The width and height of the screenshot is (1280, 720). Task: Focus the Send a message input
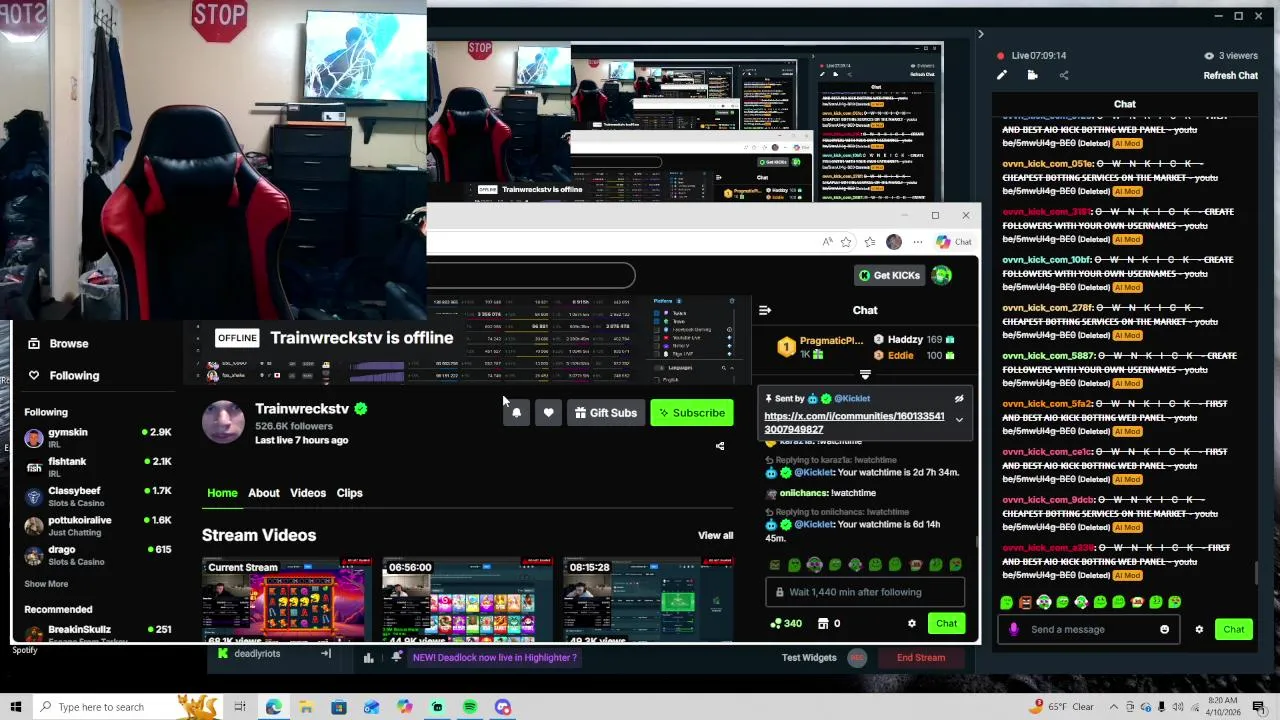[x=1088, y=629]
